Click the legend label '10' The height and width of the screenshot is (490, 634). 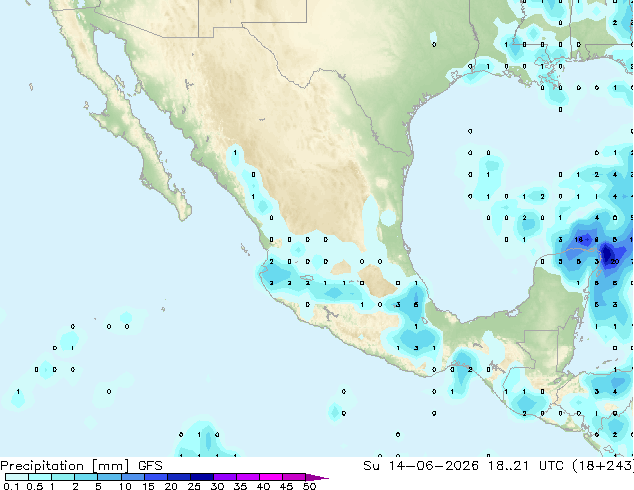(x=125, y=486)
